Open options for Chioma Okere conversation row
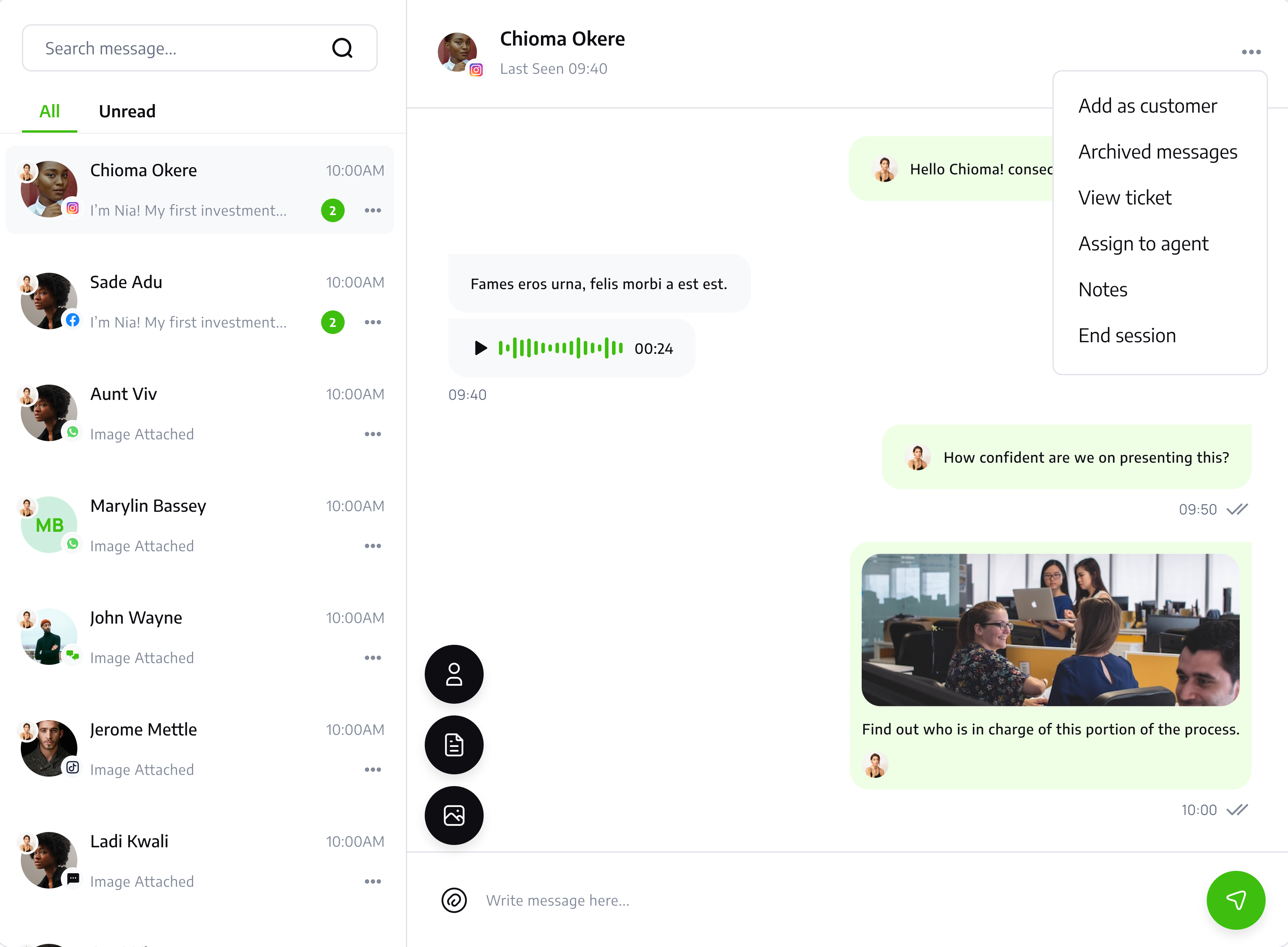This screenshot has height=947, width=1288. point(373,210)
